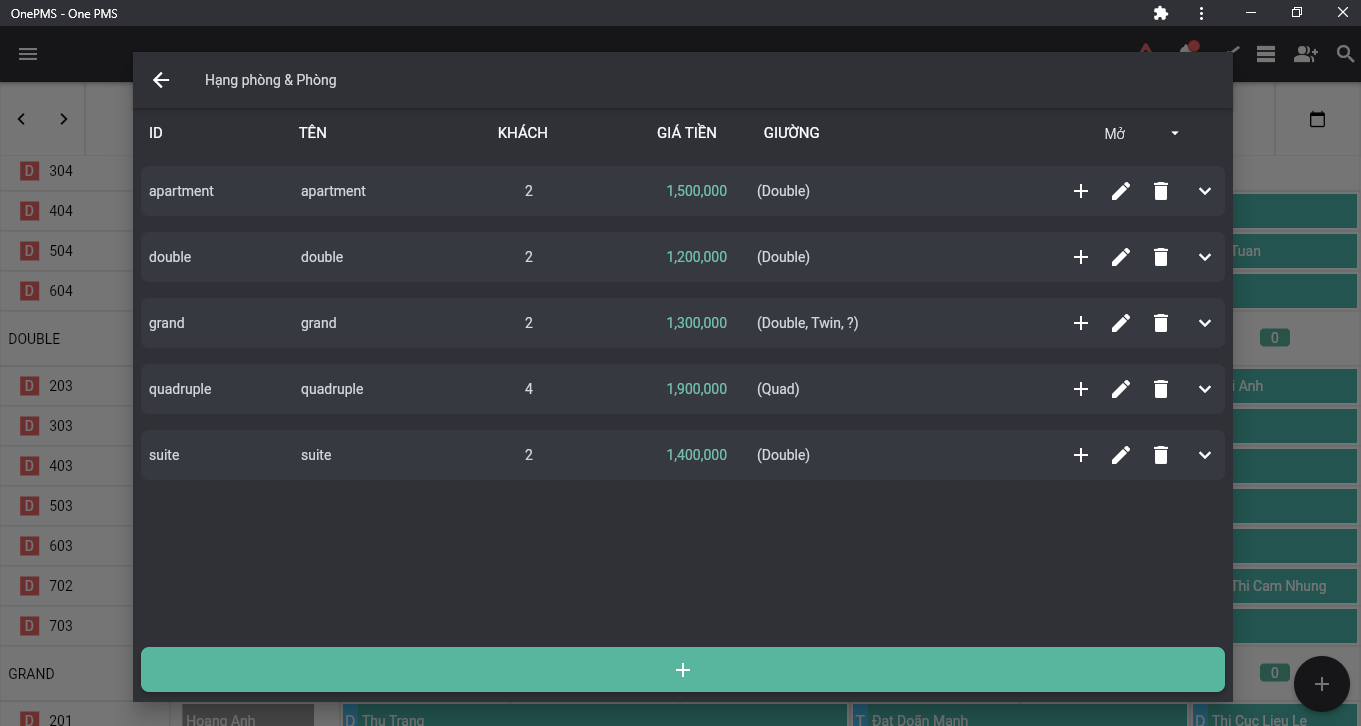1361x726 pixels.
Task: Open the calendar date picker icon
Action: pyautogui.click(x=1317, y=119)
